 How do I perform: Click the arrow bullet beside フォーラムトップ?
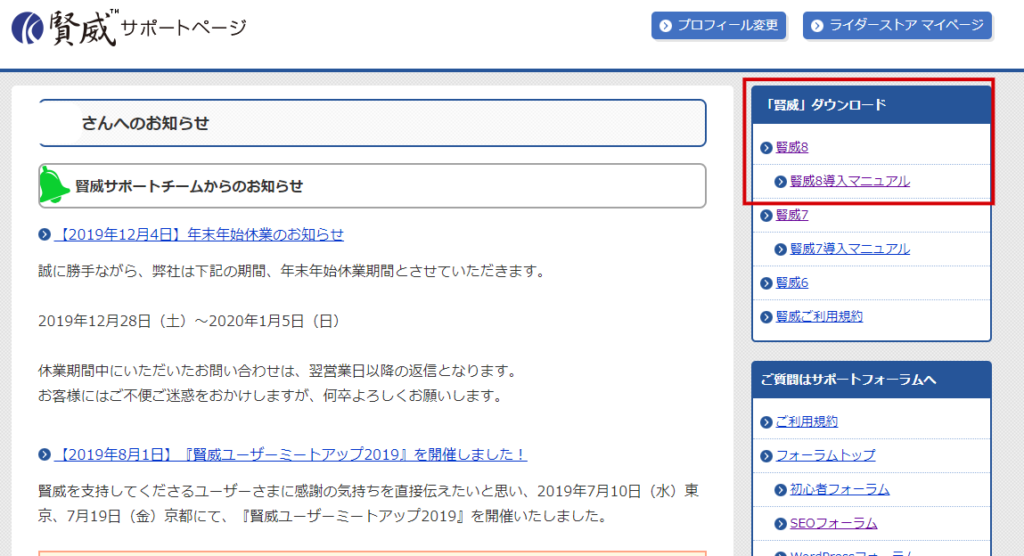click(767, 456)
